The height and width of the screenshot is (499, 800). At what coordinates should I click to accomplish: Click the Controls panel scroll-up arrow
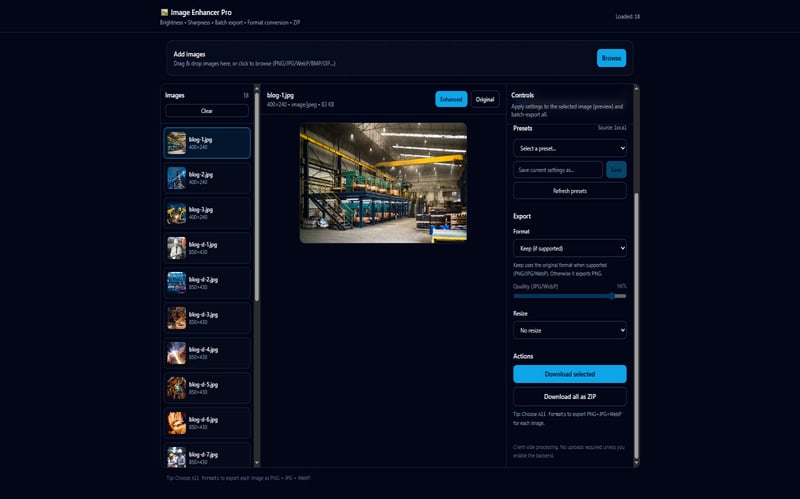pos(636,89)
